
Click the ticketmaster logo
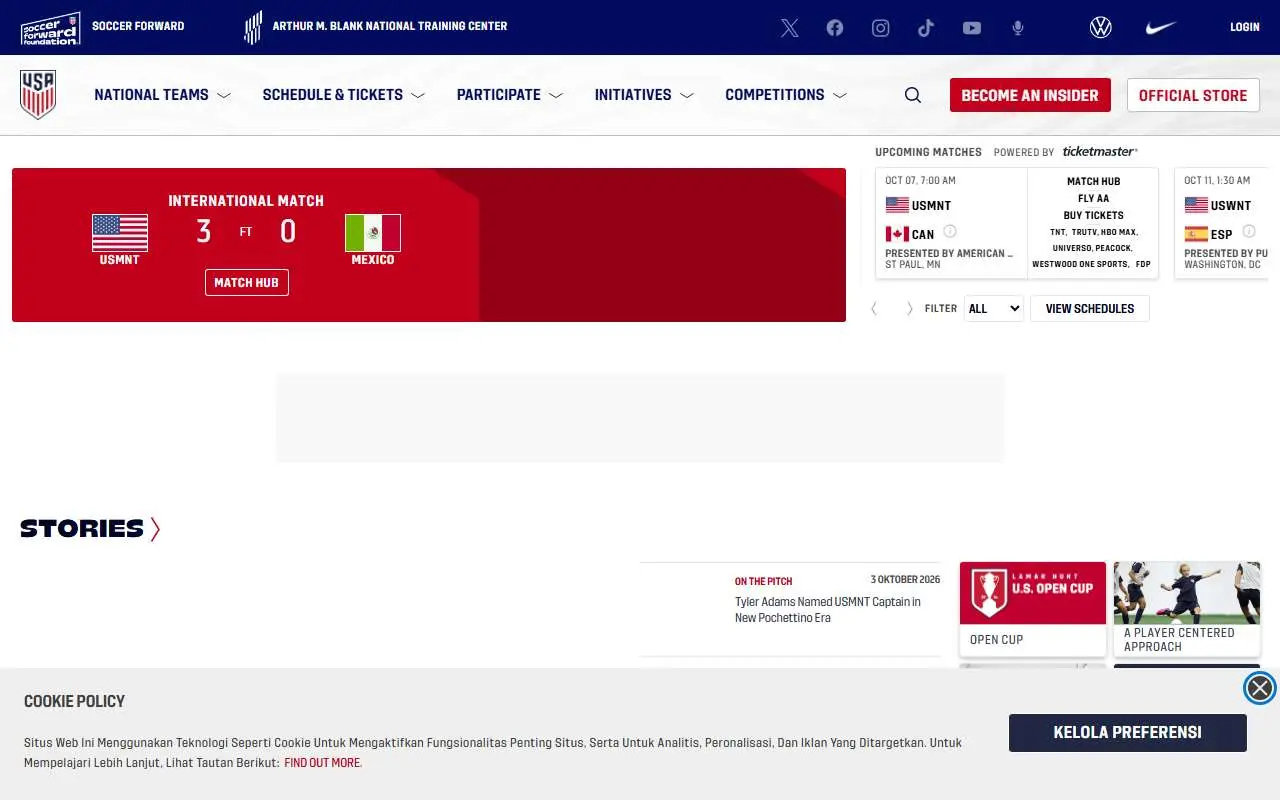(1100, 151)
